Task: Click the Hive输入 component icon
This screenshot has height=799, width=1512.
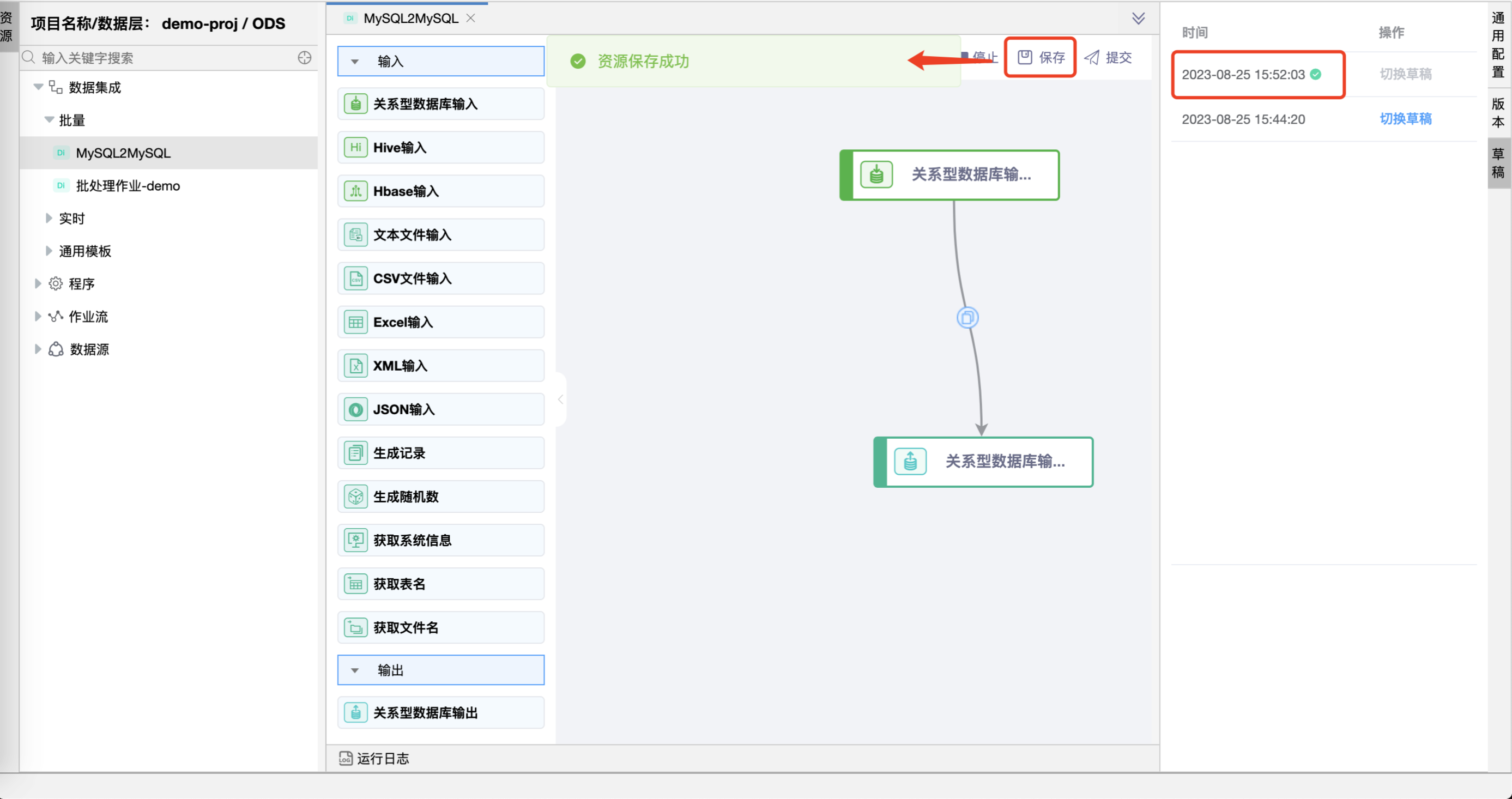Action: coord(356,147)
